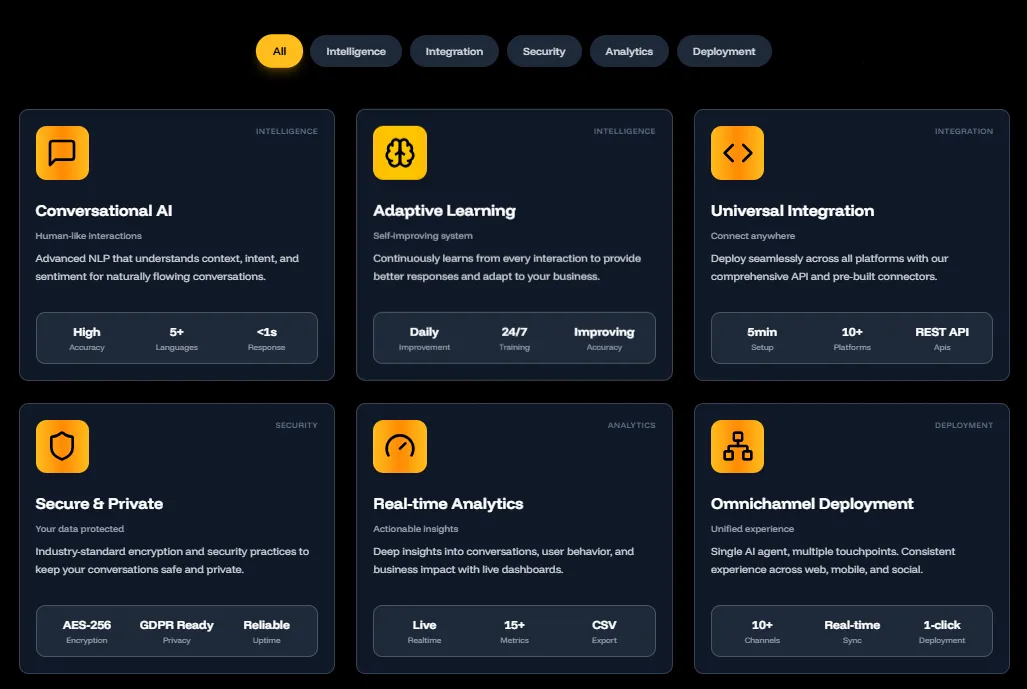Click the Secure & Private shield icon
Screen dimensions: 1027x689
tap(62, 446)
